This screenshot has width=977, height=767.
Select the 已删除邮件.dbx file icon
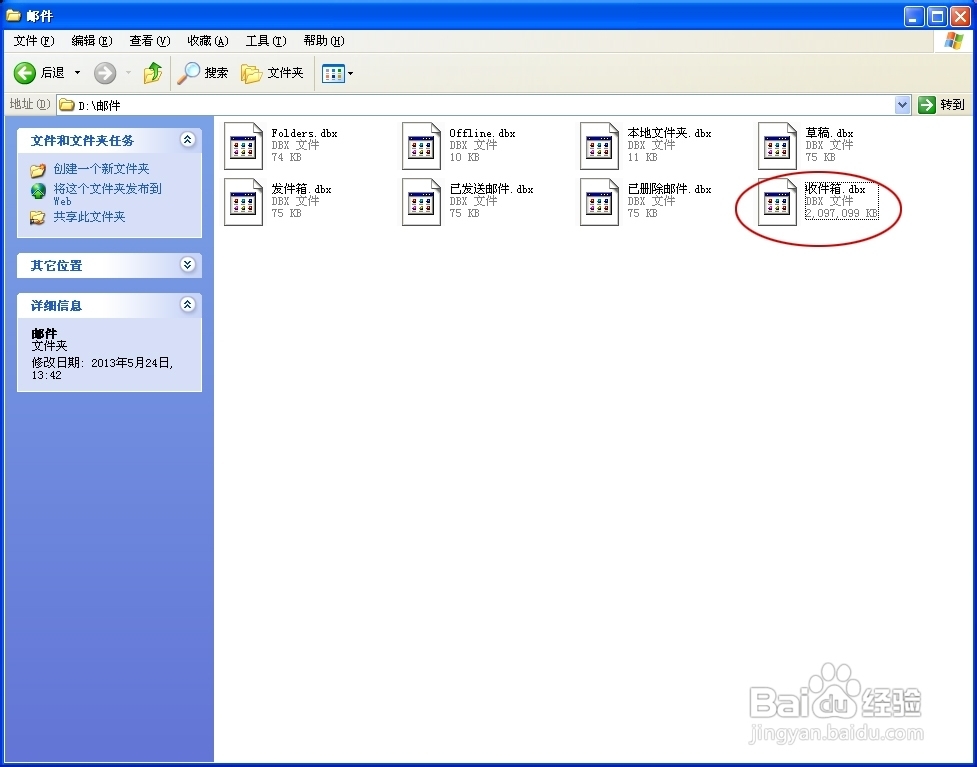tap(598, 201)
